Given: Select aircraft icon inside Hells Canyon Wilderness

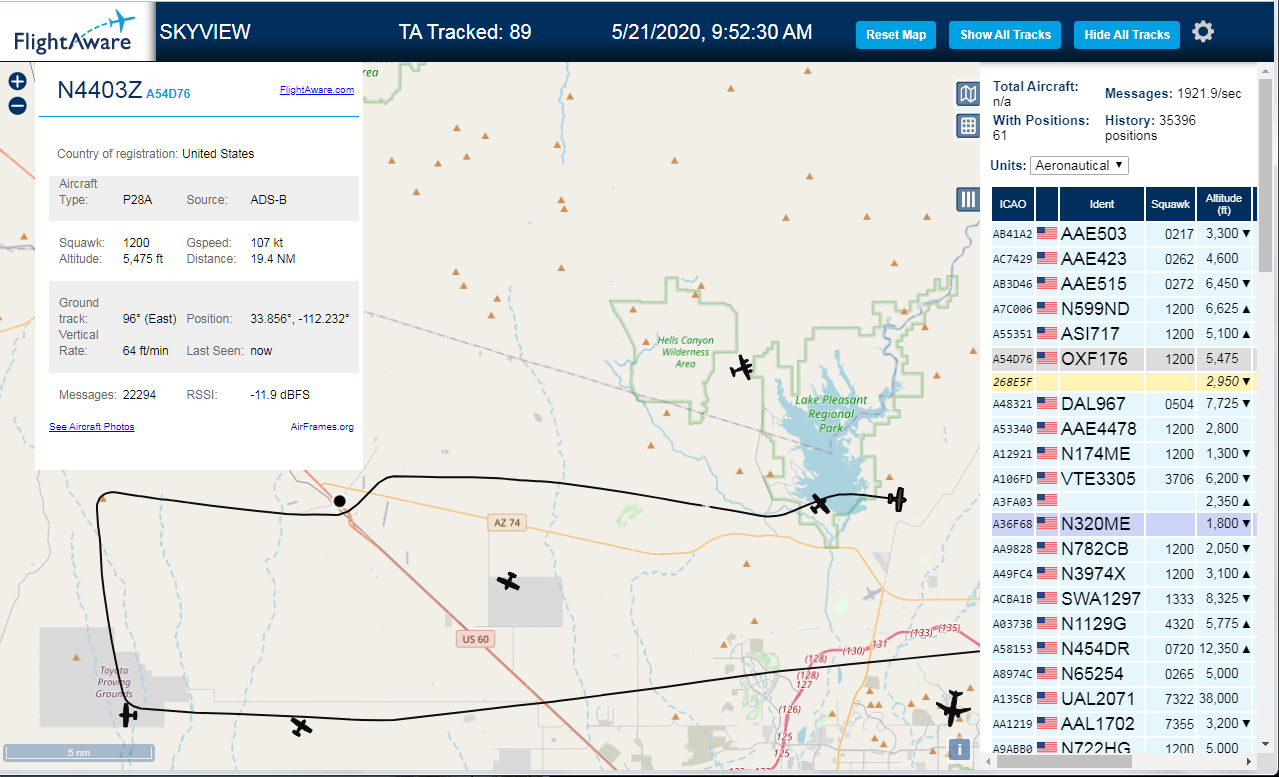Looking at the screenshot, I should 742,368.
